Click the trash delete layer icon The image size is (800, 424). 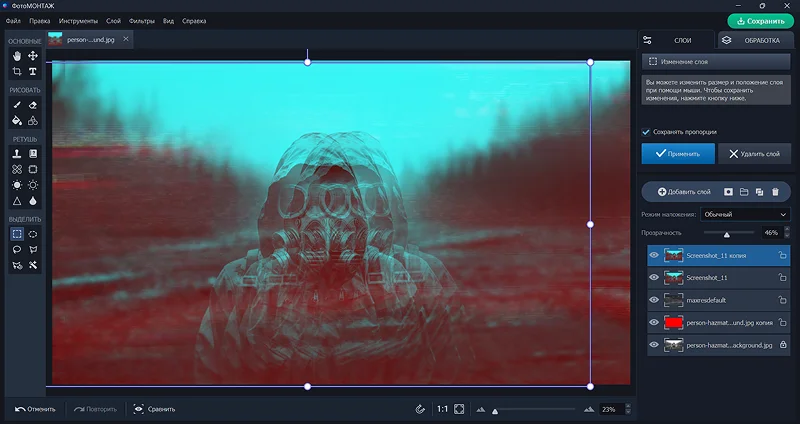[775, 192]
